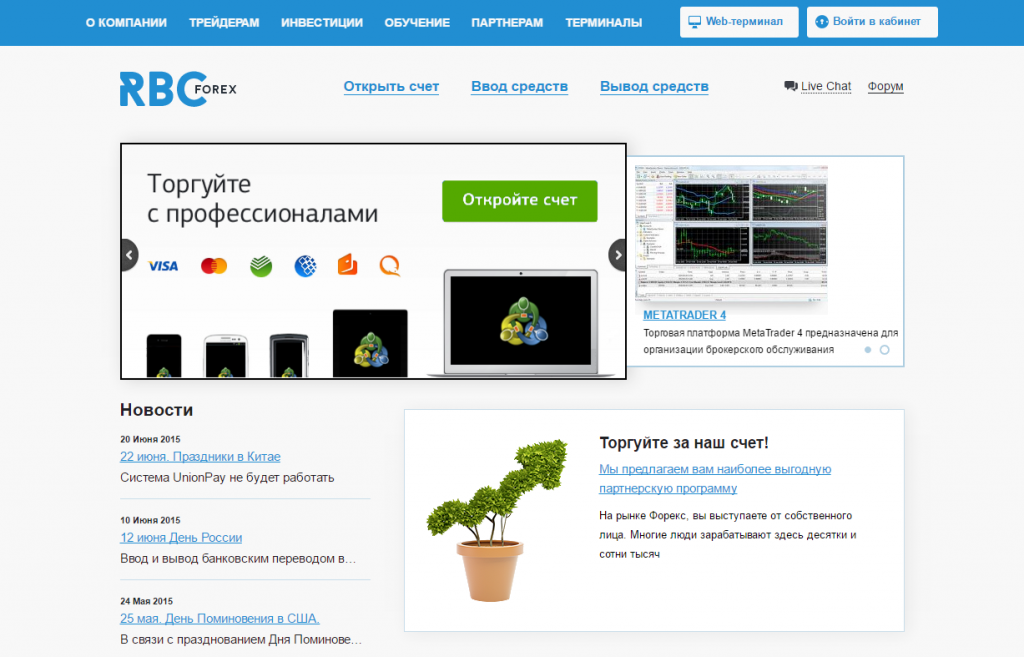Click the Новости heading
The image size is (1024, 657).
click(x=157, y=410)
